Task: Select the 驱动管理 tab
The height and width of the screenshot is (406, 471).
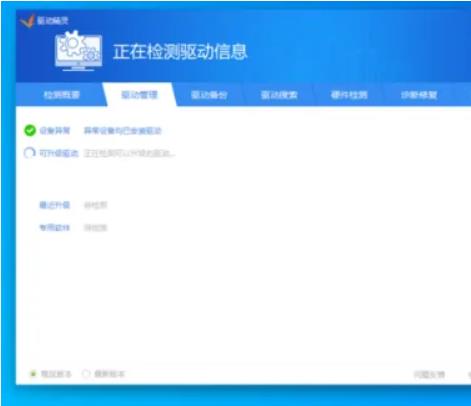Action: pos(139,95)
